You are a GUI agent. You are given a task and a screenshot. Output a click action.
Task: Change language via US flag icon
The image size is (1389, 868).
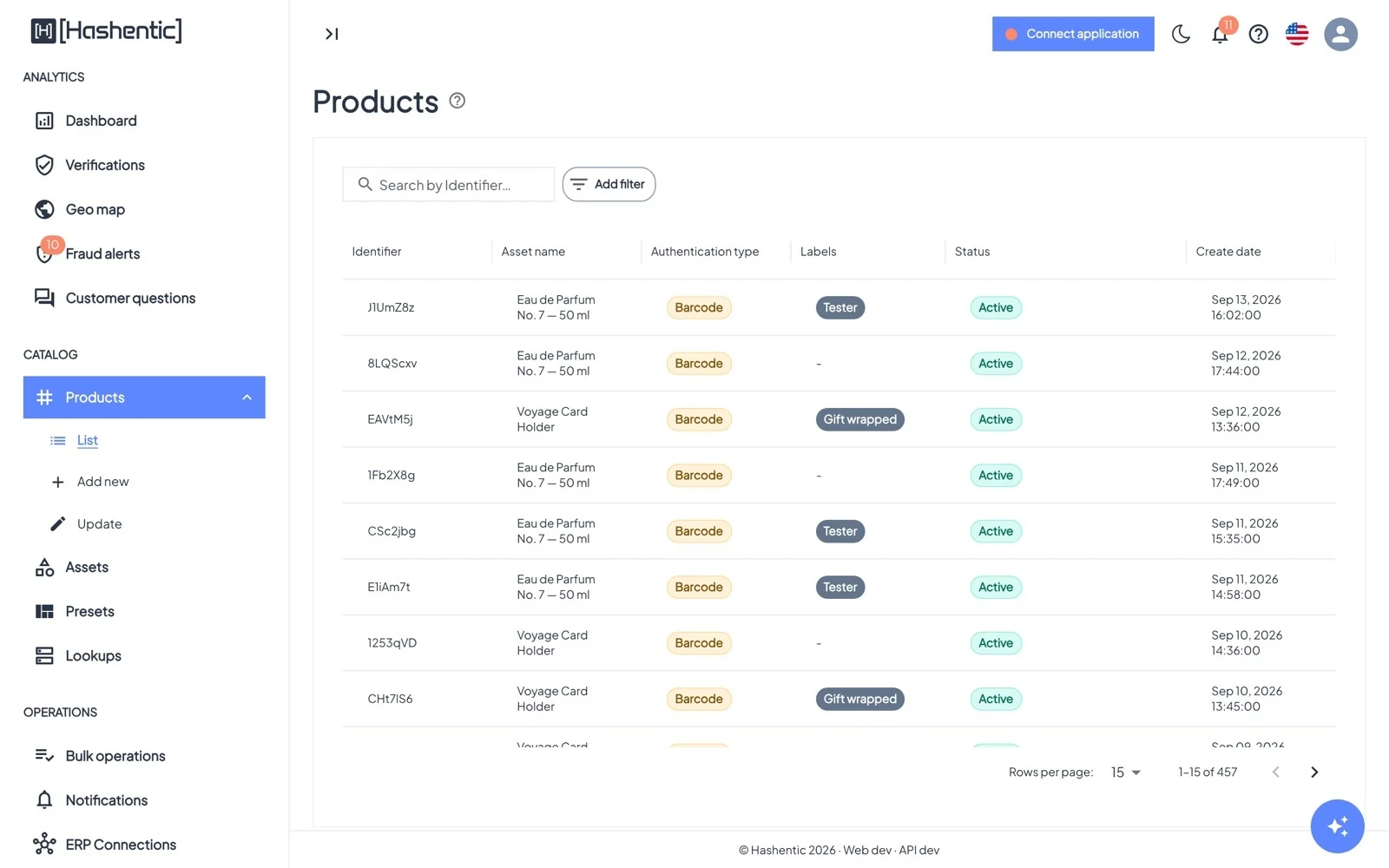pos(1297,34)
